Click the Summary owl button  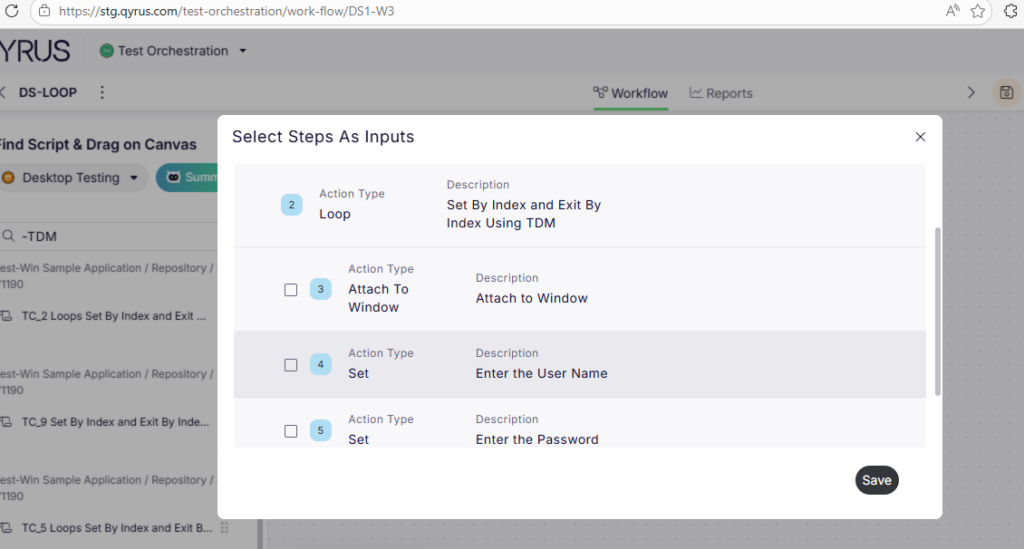click(187, 178)
